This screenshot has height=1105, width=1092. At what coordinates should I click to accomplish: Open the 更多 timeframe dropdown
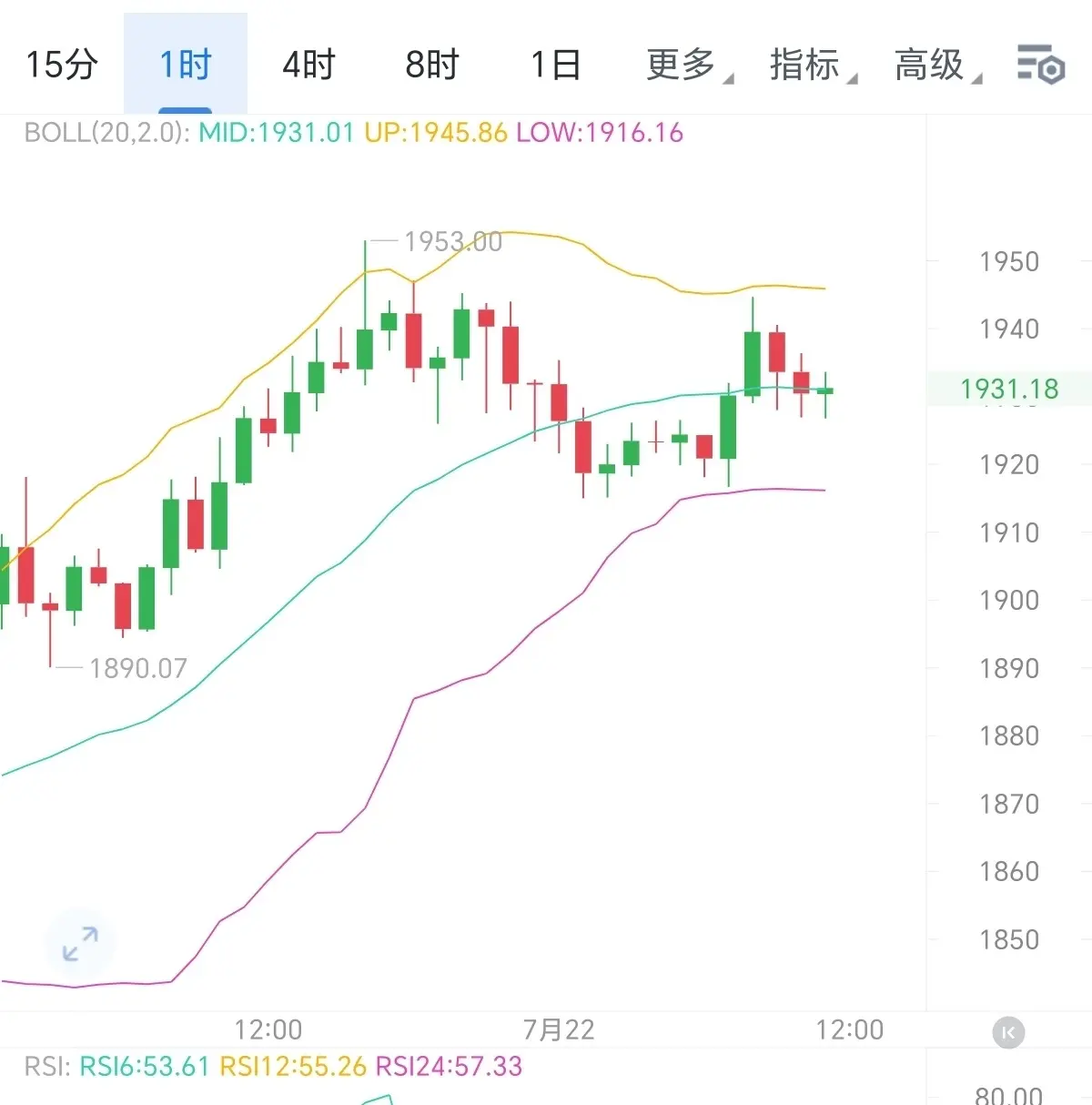[x=689, y=65]
